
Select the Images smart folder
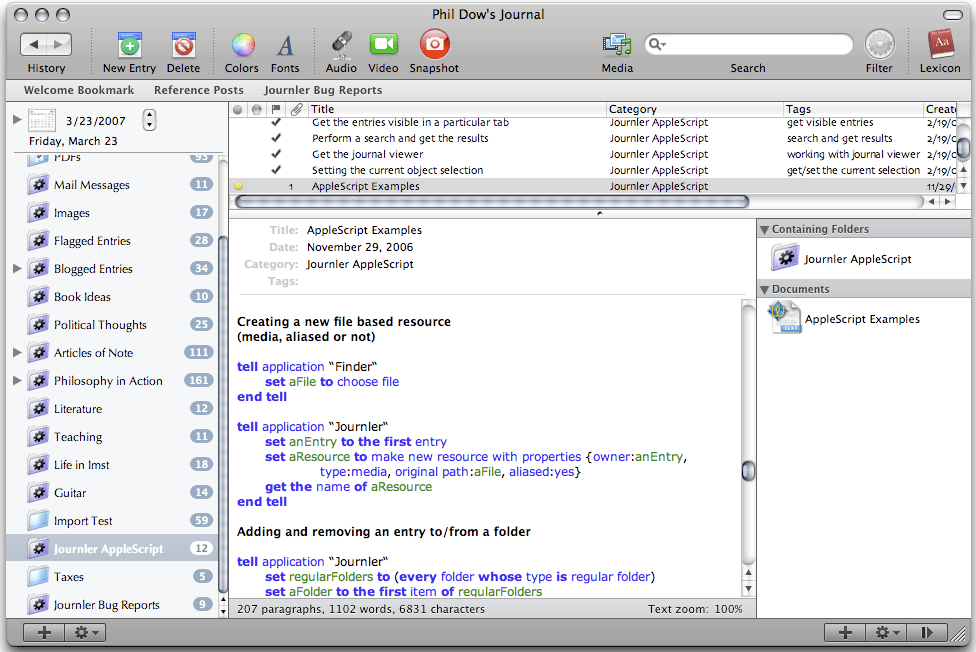point(112,212)
